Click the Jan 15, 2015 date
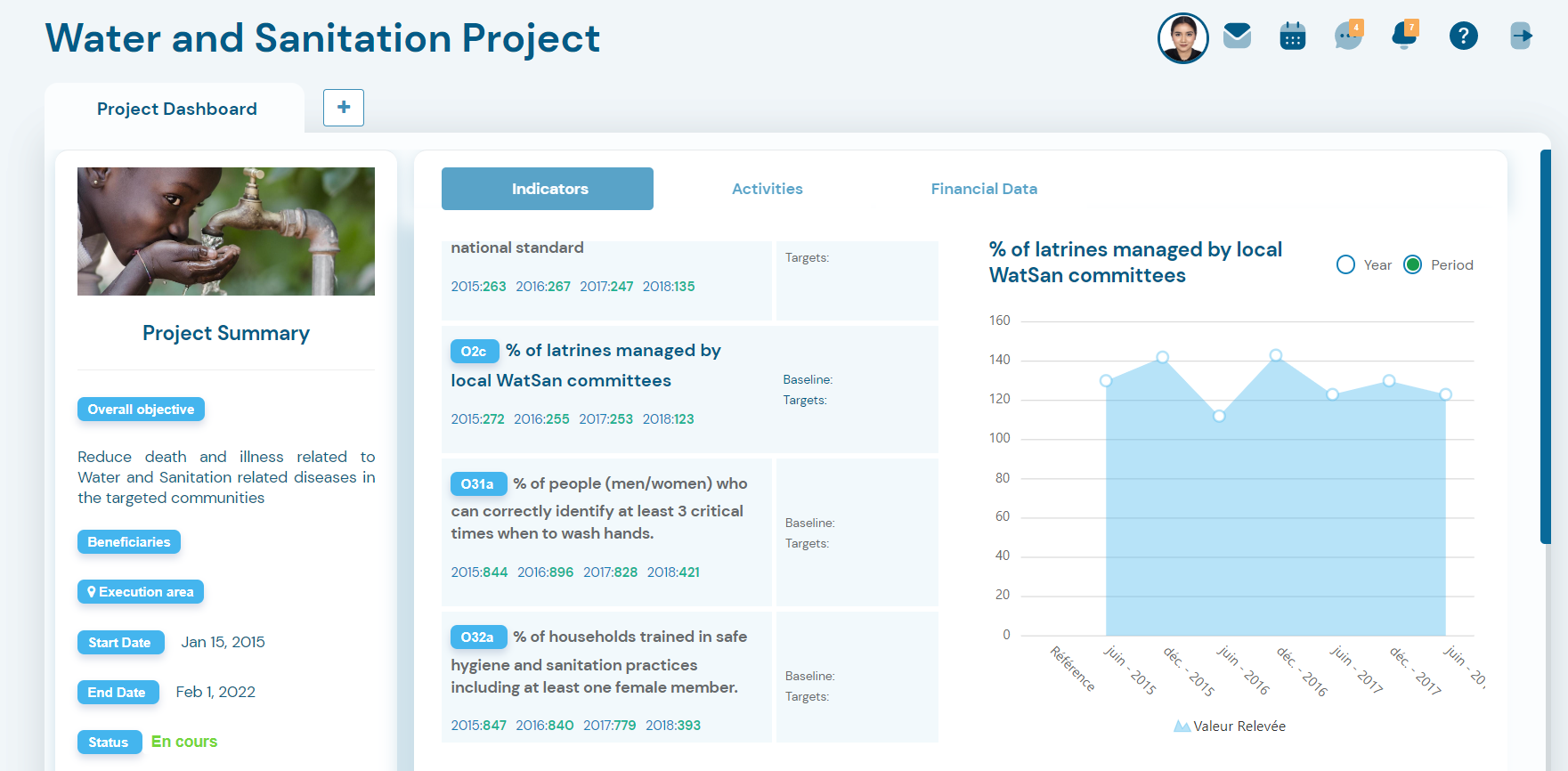This screenshot has height=771, width=1568. (x=223, y=642)
